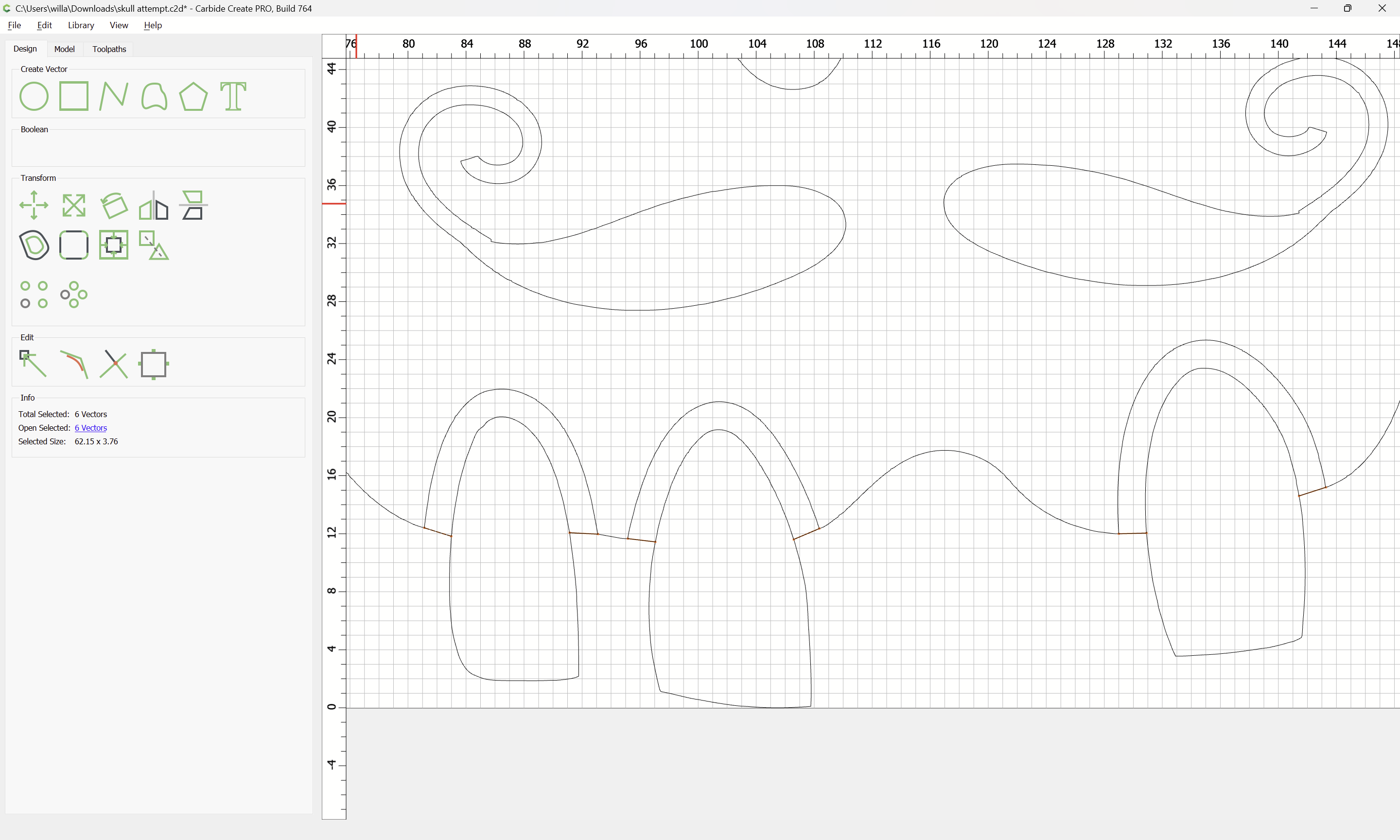The image size is (1400, 840).
Task: Select the Rectangle vector tool
Action: (x=73, y=96)
